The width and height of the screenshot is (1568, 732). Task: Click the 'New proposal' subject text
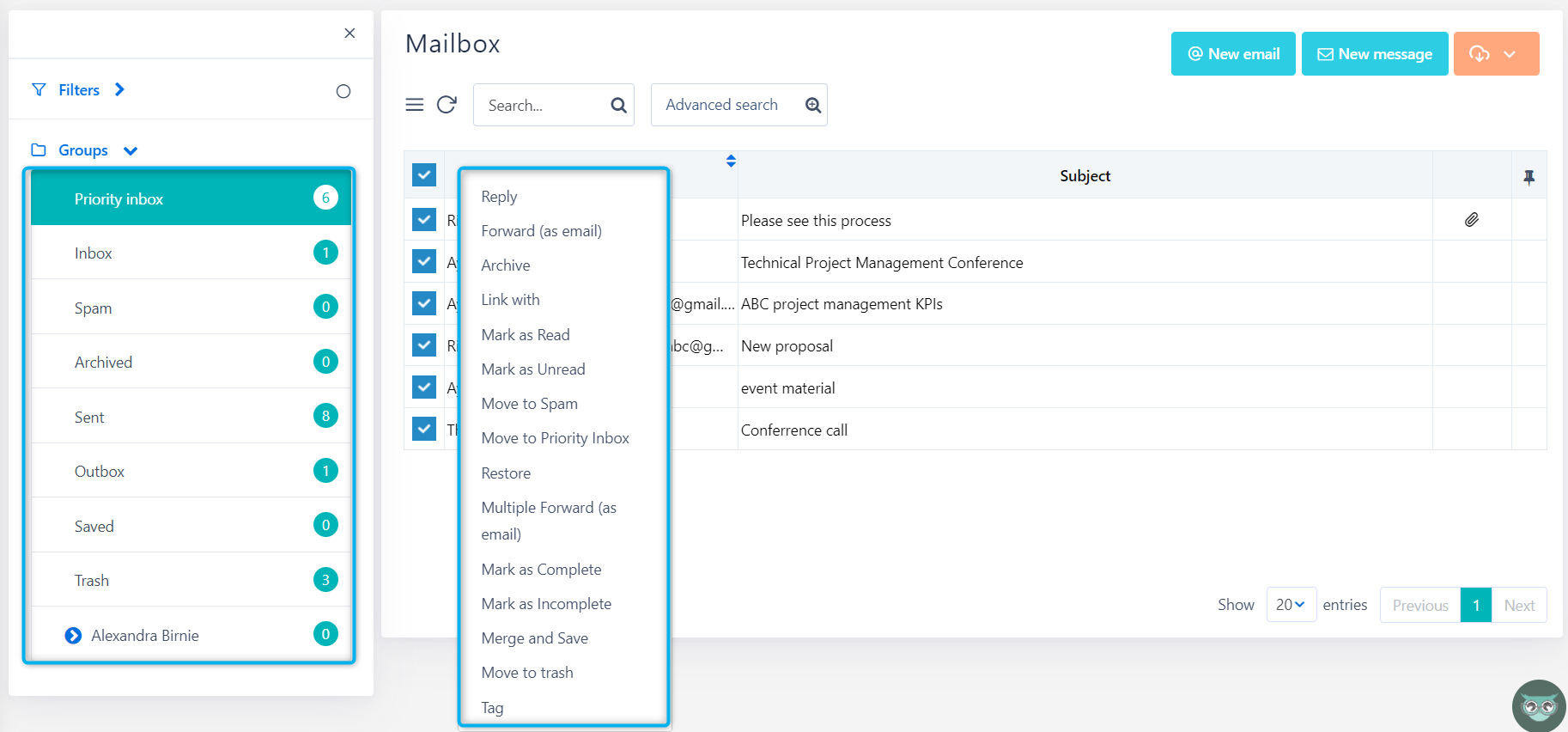pyautogui.click(x=787, y=346)
